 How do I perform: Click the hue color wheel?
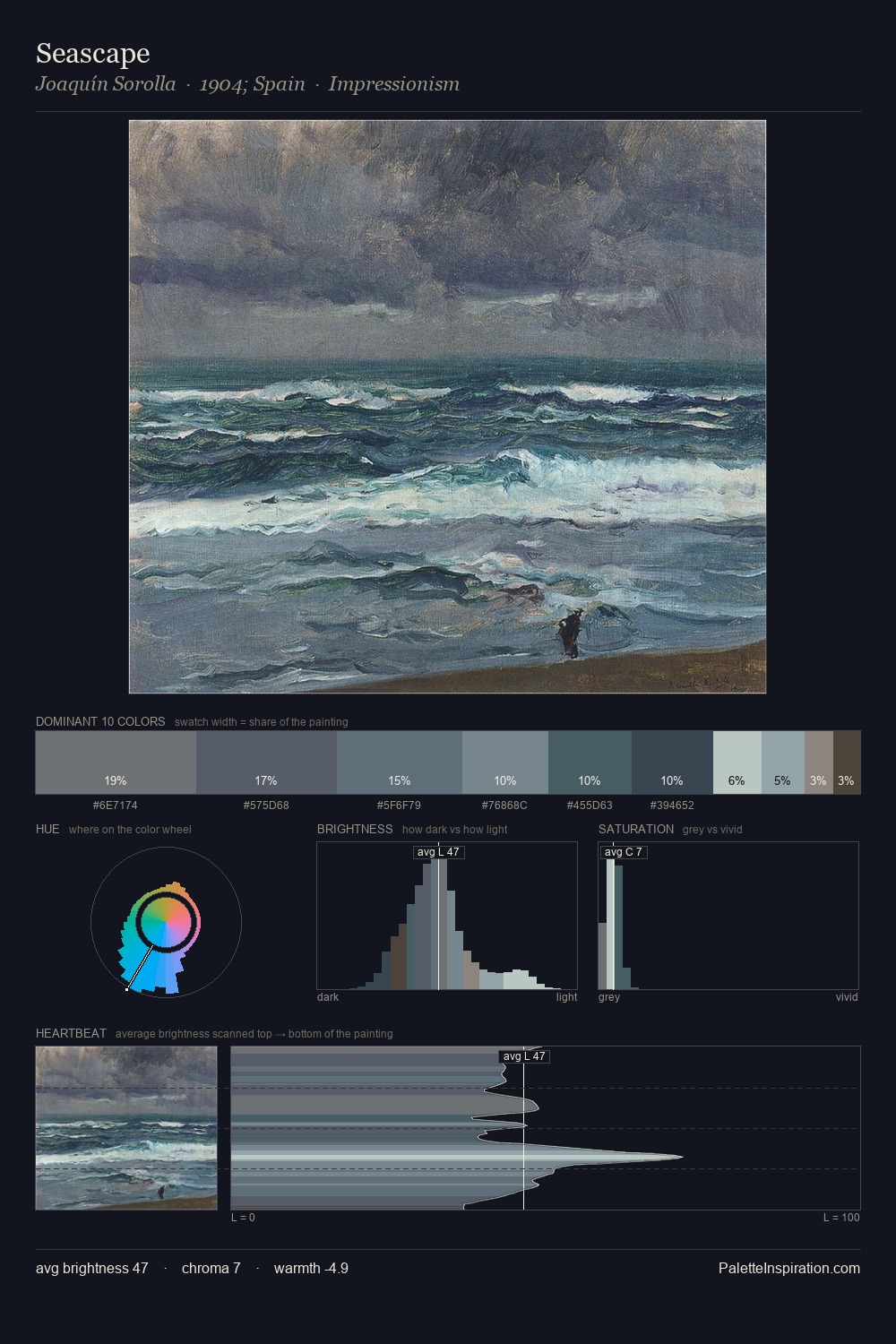point(166,921)
